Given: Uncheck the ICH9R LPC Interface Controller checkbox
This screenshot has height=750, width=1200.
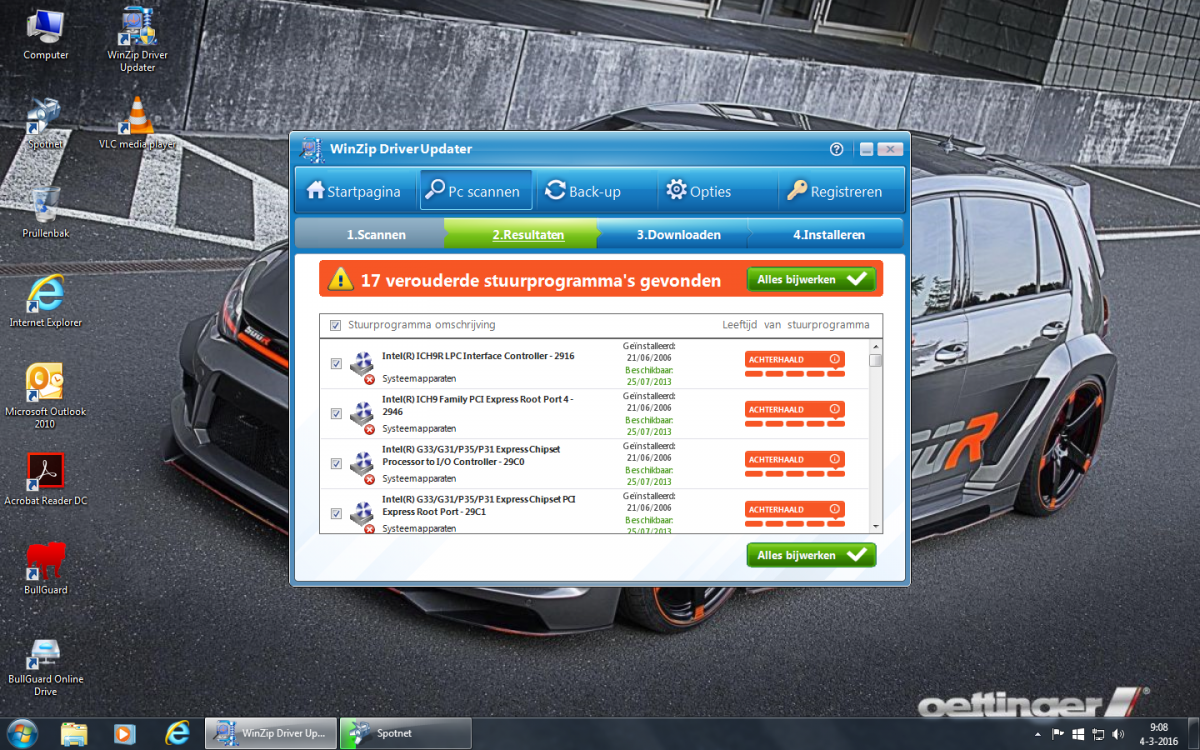Looking at the screenshot, I should (336, 364).
